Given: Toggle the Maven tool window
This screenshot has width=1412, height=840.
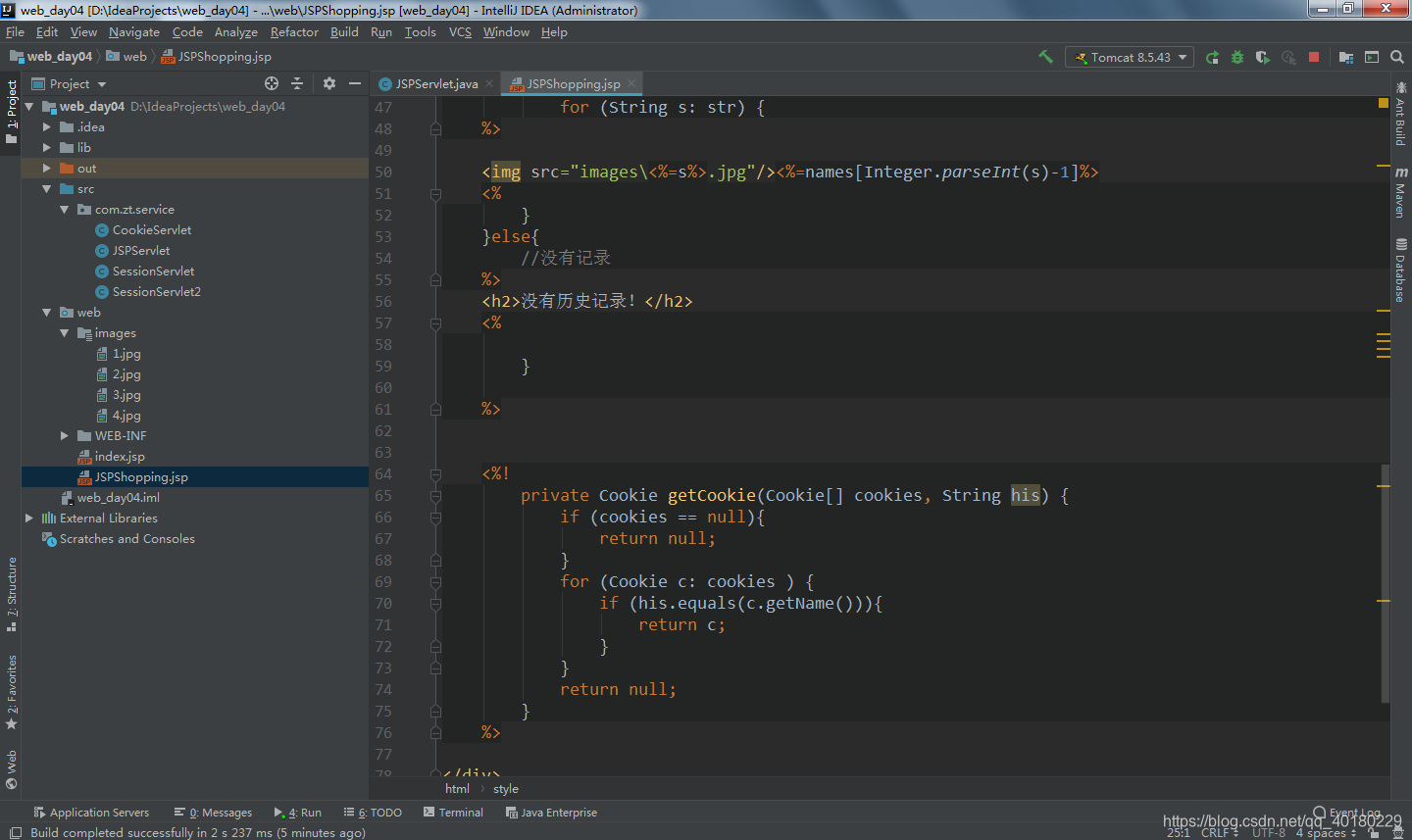Looking at the screenshot, I should click(x=1401, y=191).
